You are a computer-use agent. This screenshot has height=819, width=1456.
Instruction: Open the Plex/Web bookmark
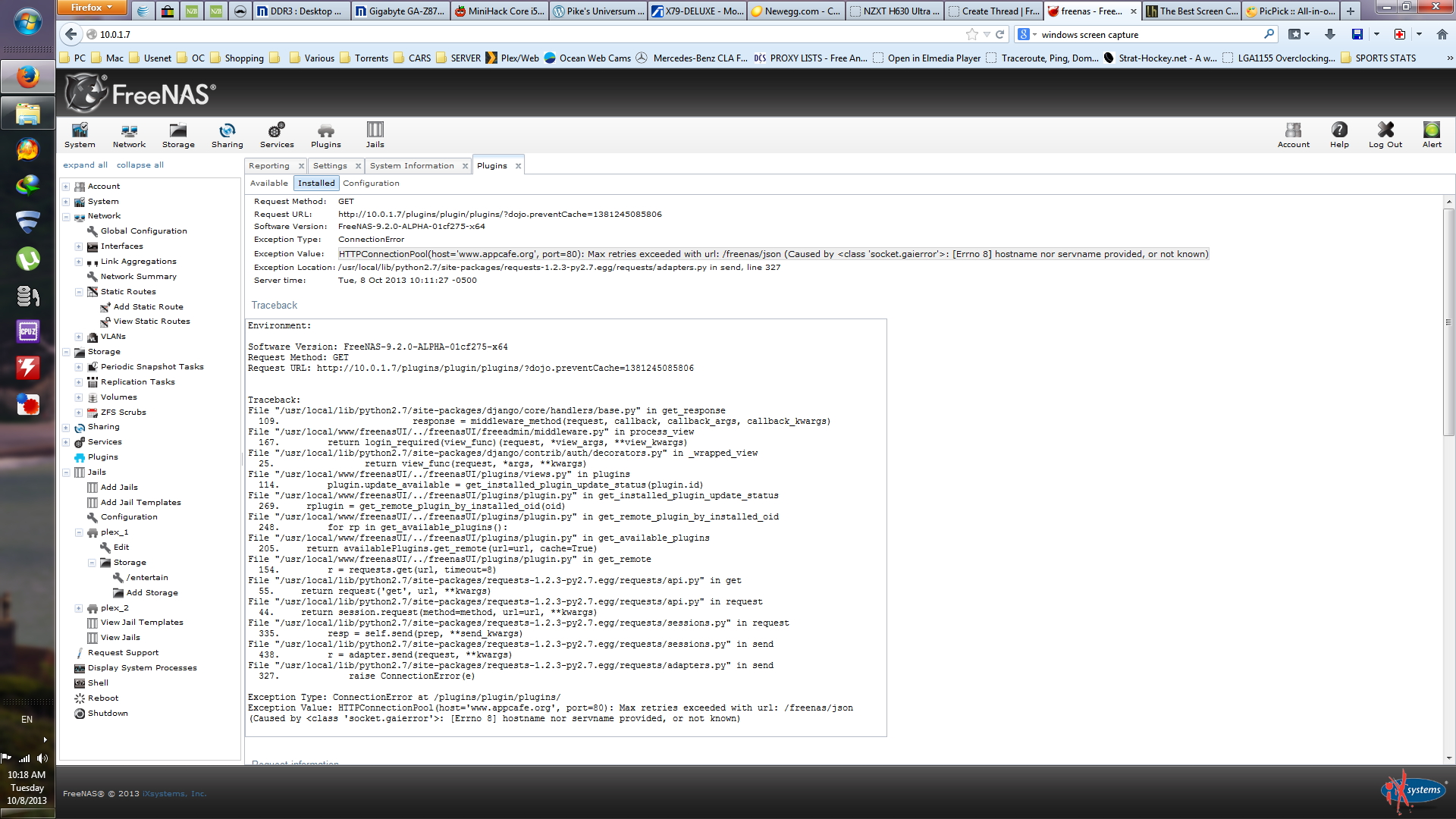[512, 58]
